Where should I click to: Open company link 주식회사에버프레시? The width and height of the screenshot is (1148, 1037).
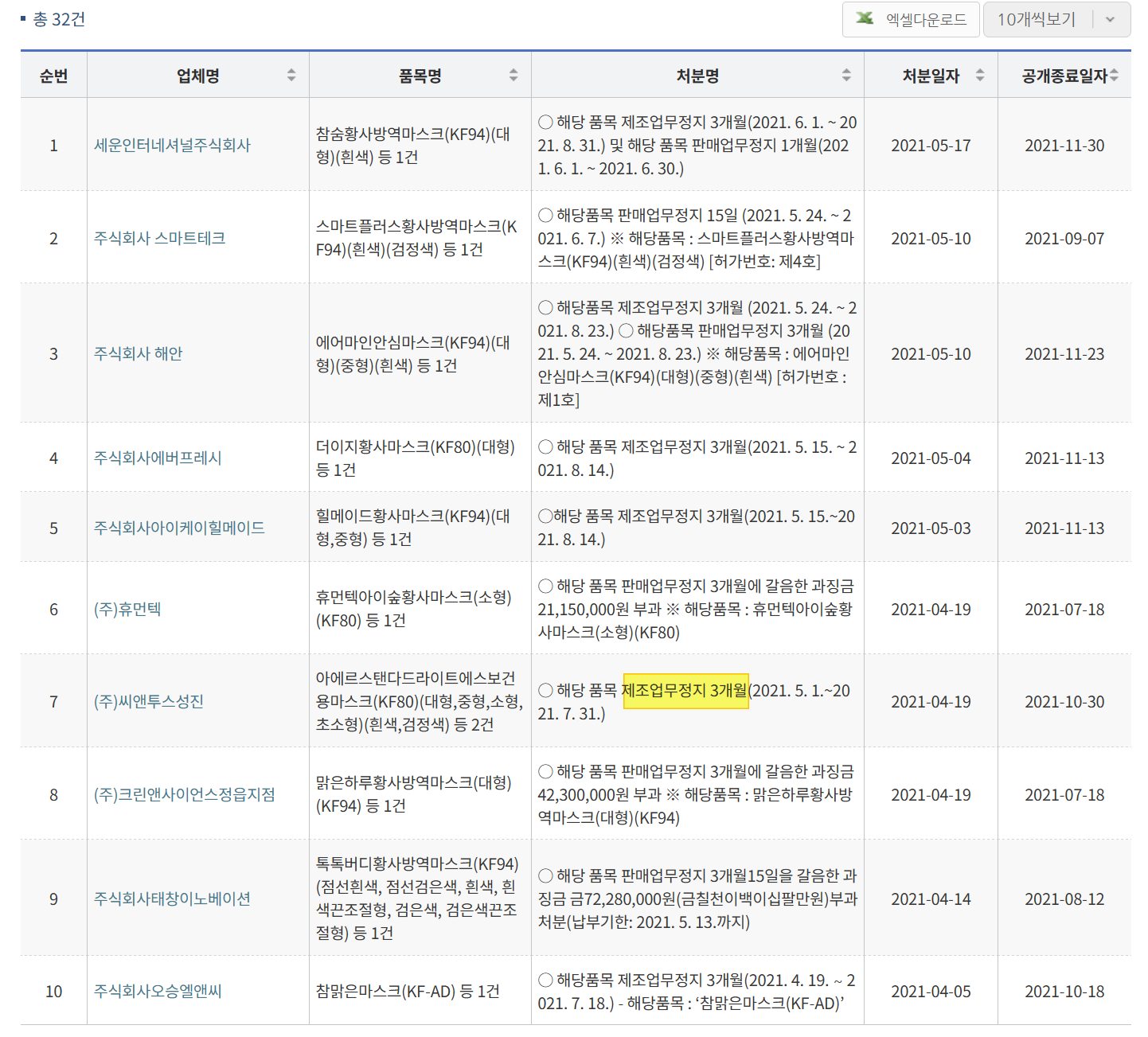pos(158,458)
